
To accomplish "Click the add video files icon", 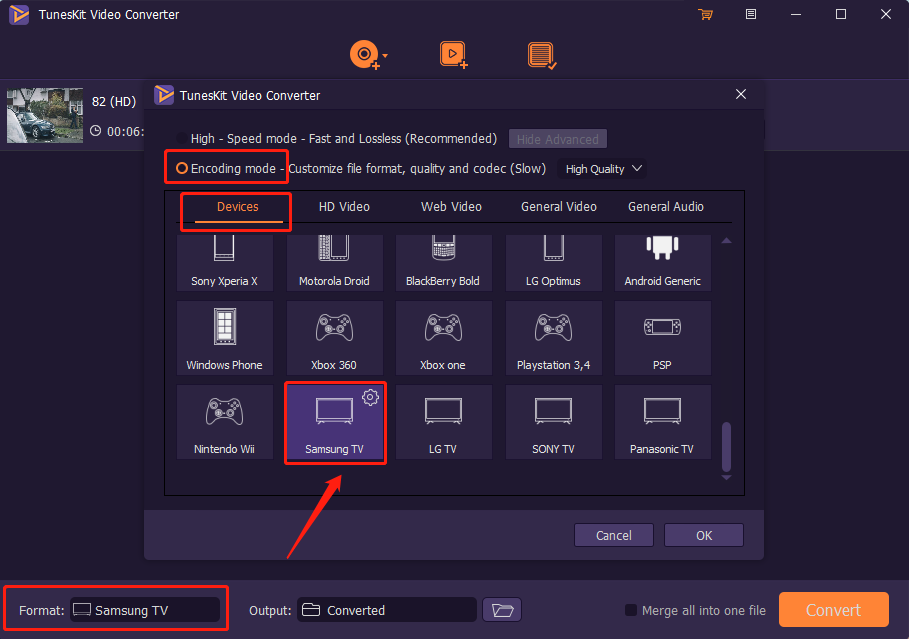I will coord(453,55).
